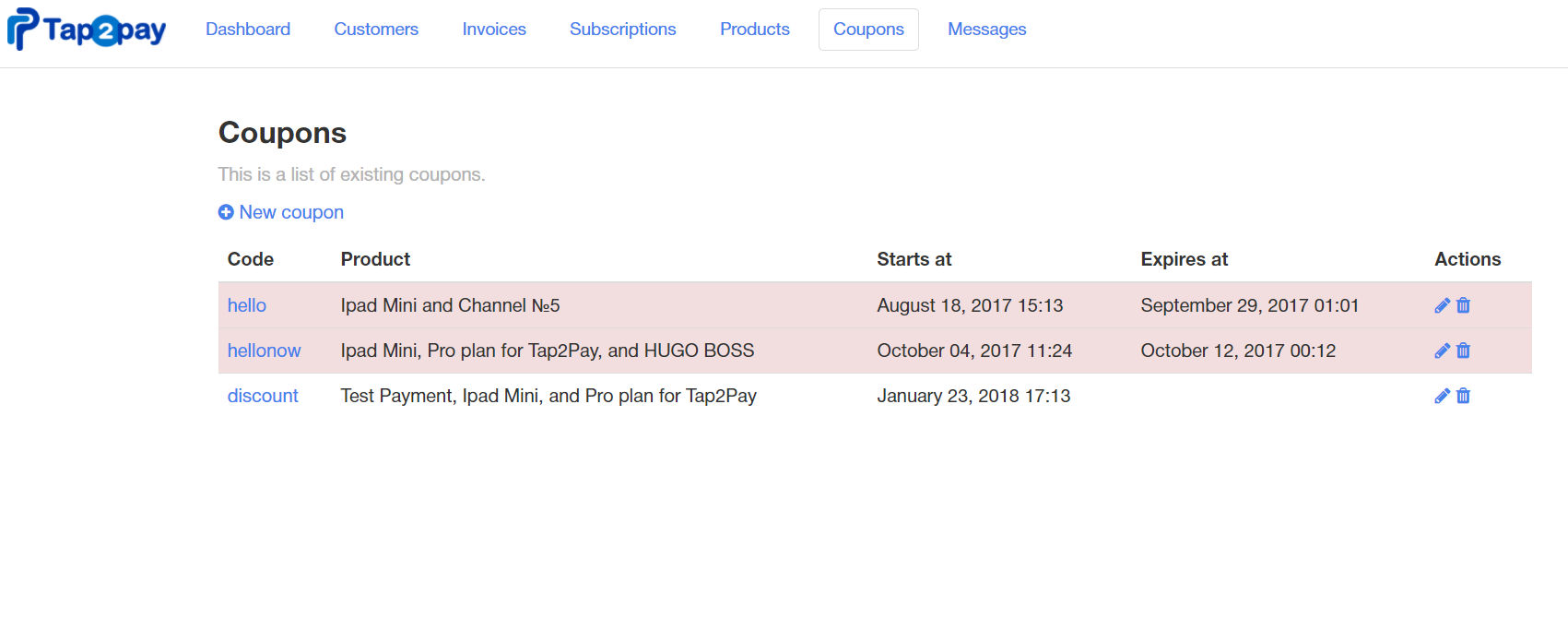Switch to the Invoices tab
The height and width of the screenshot is (630, 1568).
(494, 30)
